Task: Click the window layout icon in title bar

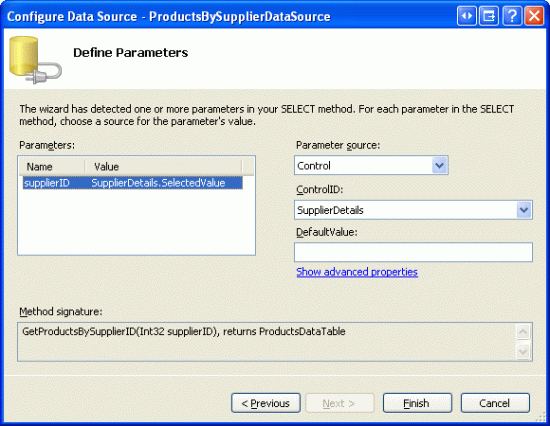Action: click(489, 16)
